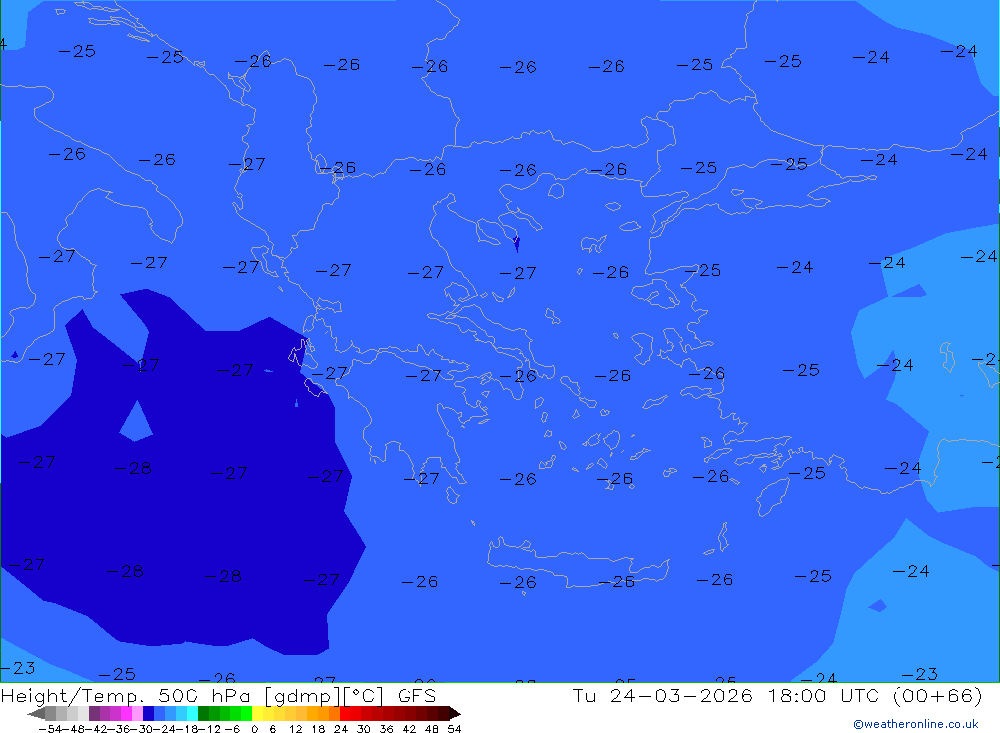Click the '0' legend scale label
The width and height of the screenshot is (1000, 733).
coord(254,729)
